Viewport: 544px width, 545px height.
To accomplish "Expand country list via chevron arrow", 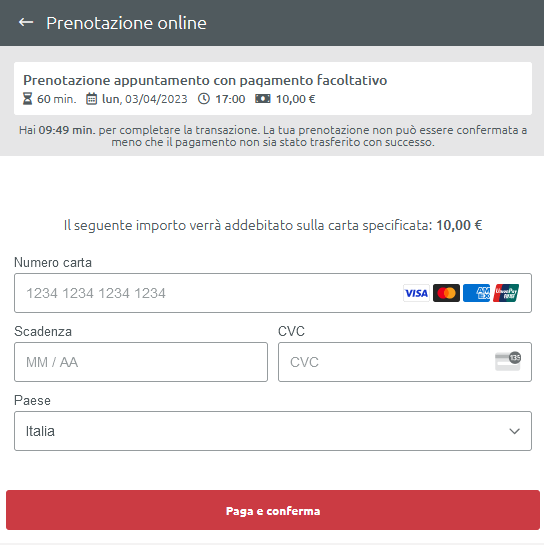I will pos(514,431).
